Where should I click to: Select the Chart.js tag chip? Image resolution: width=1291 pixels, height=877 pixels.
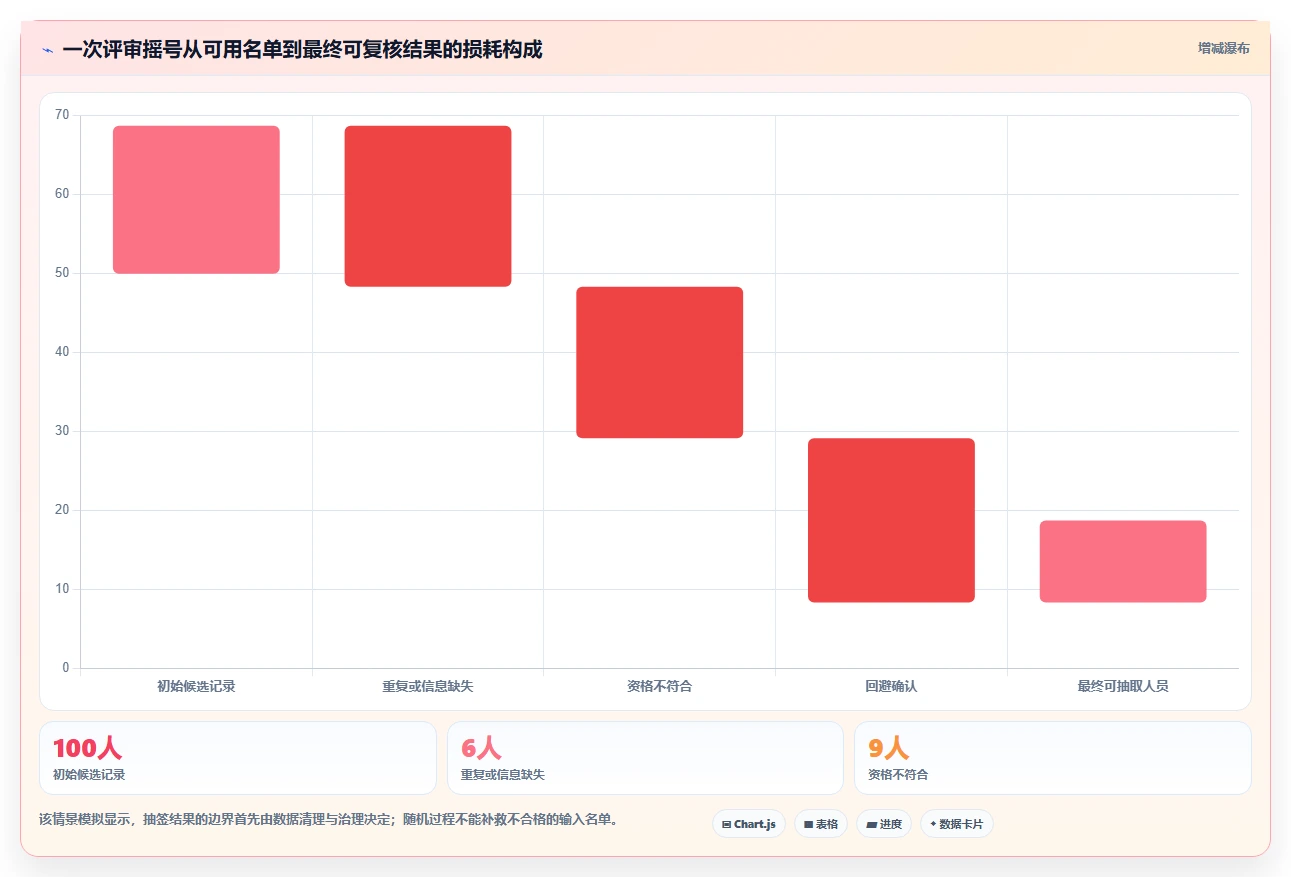(749, 824)
